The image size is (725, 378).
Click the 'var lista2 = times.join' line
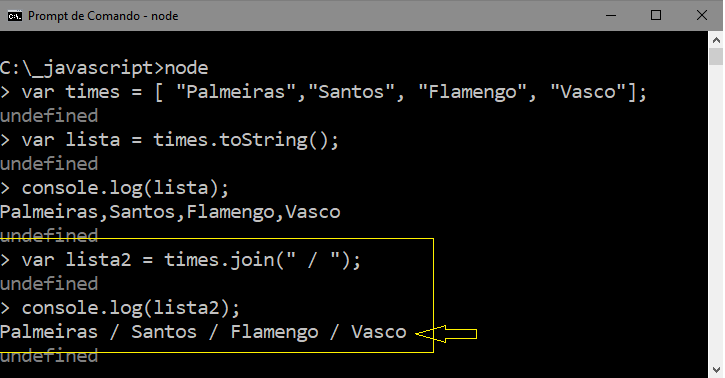(180, 260)
